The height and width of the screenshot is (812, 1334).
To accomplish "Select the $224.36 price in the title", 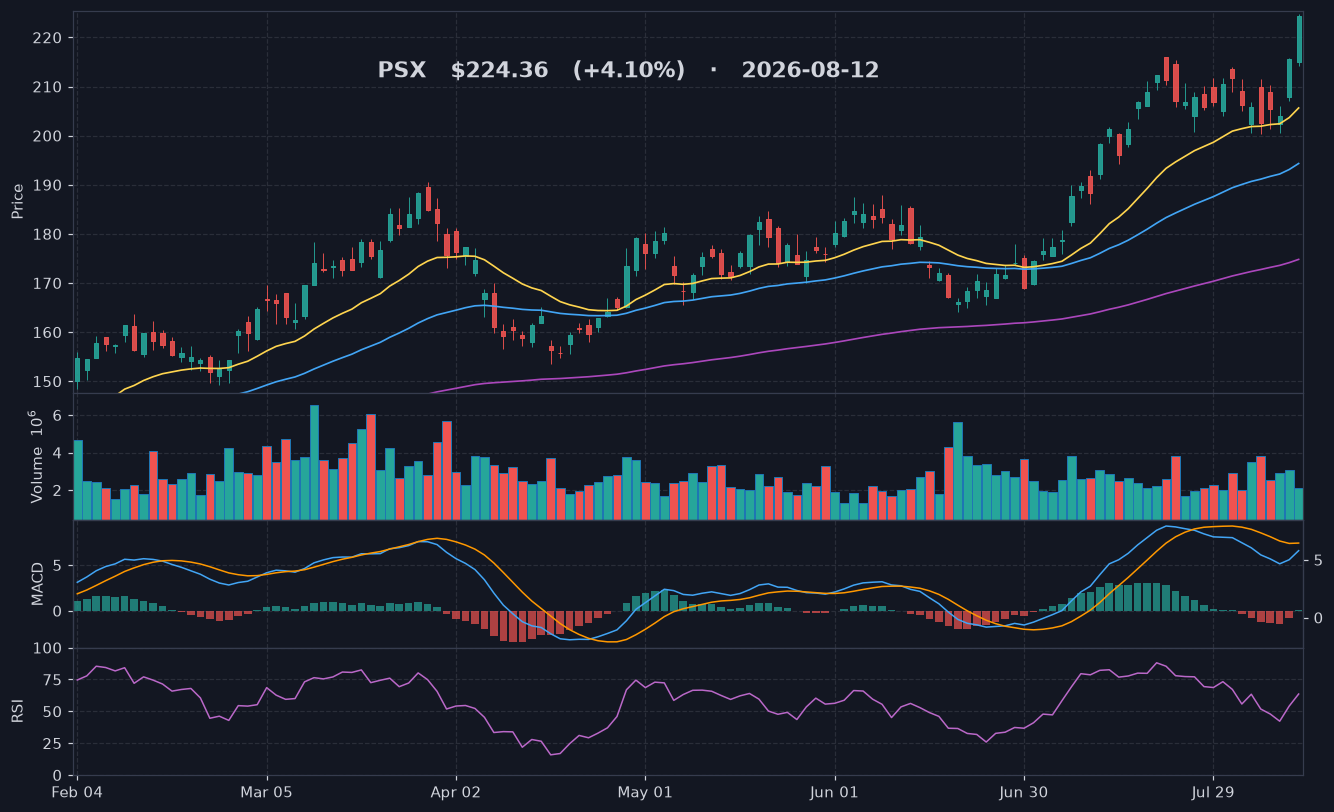I will coord(499,71).
